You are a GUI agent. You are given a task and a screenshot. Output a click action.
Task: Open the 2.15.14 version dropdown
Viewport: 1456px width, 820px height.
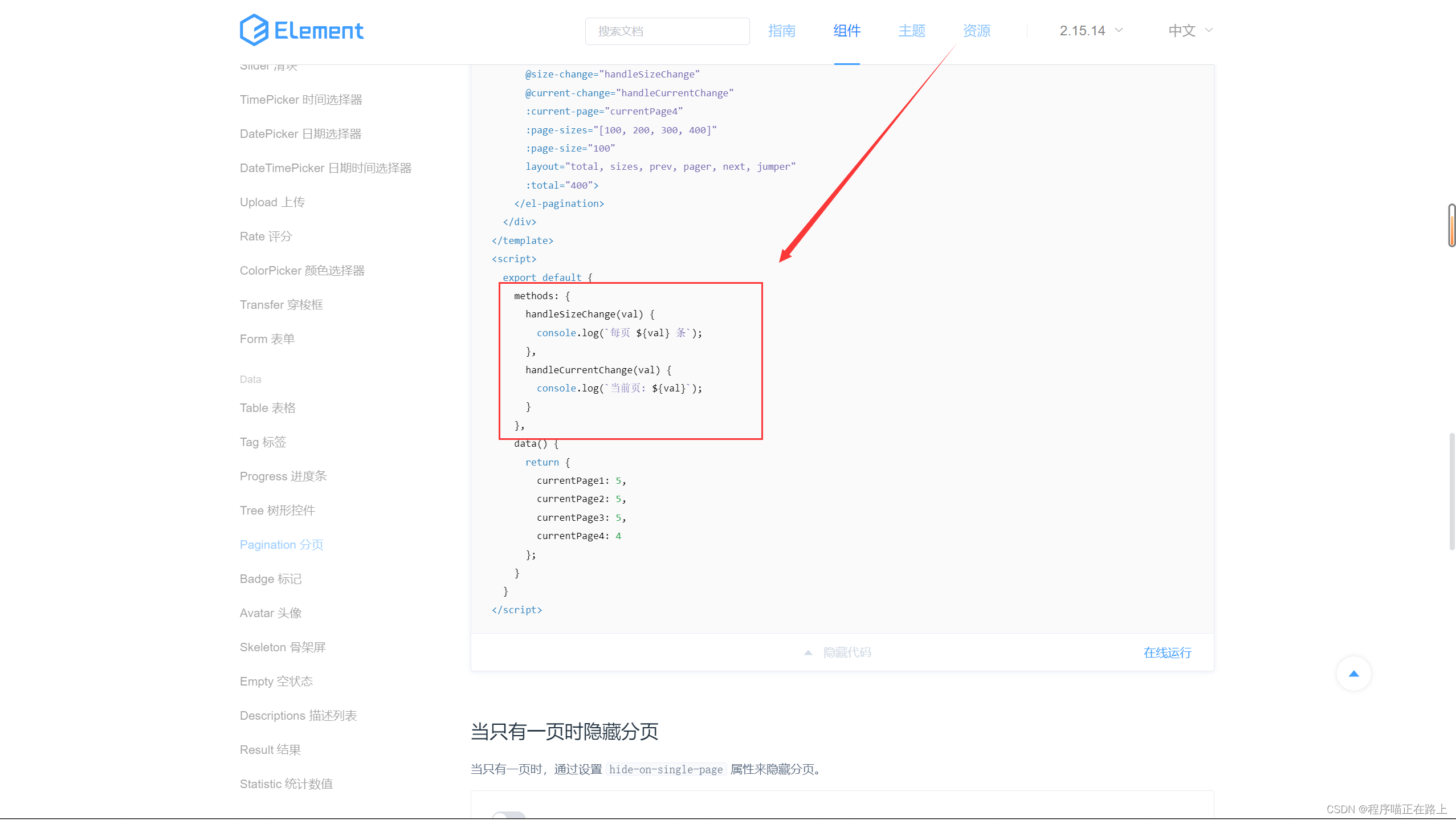pyautogui.click(x=1091, y=31)
